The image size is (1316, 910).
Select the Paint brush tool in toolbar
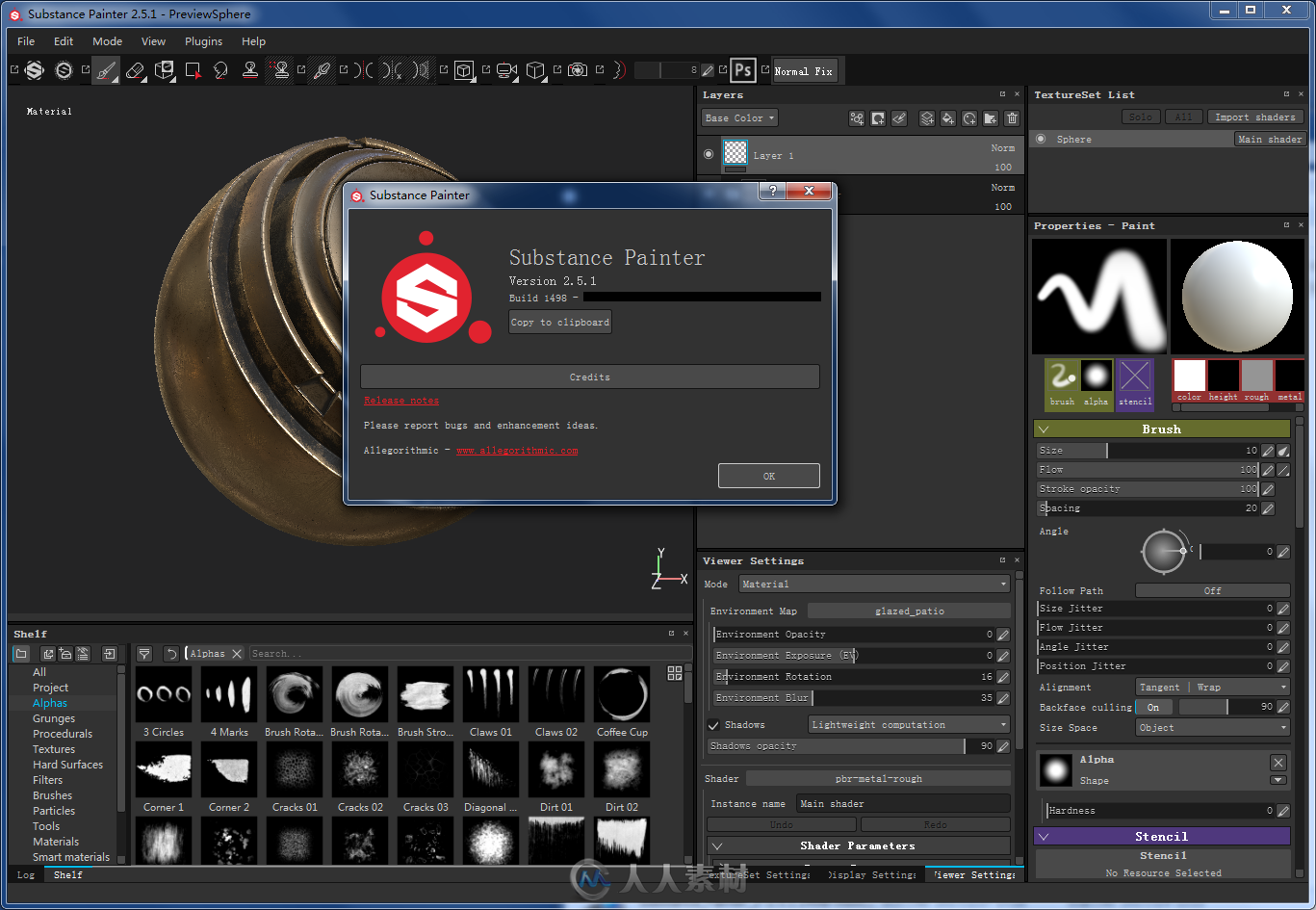pyautogui.click(x=105, y=70)
